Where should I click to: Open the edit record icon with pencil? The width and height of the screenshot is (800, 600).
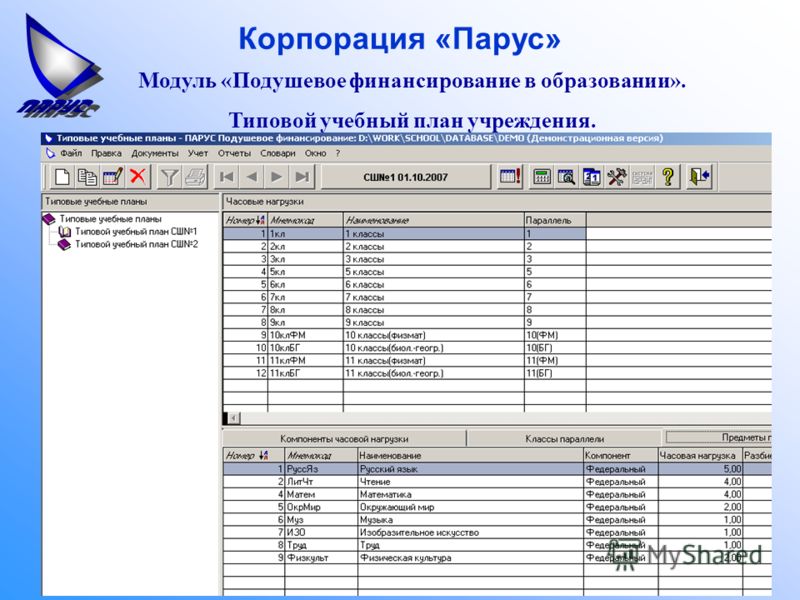[113, 177]
